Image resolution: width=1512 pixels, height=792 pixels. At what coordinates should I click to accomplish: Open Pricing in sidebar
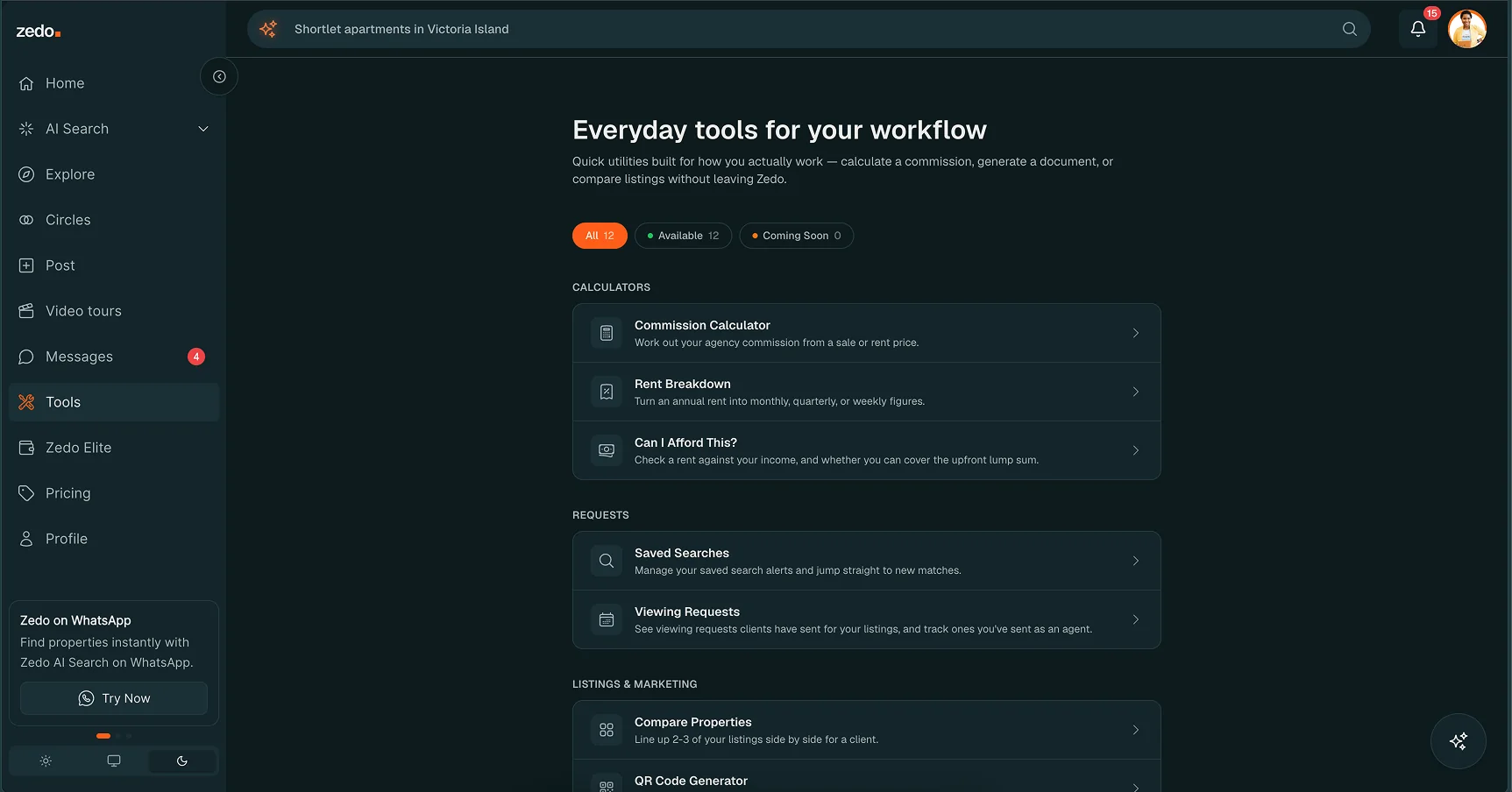point(114,493)
